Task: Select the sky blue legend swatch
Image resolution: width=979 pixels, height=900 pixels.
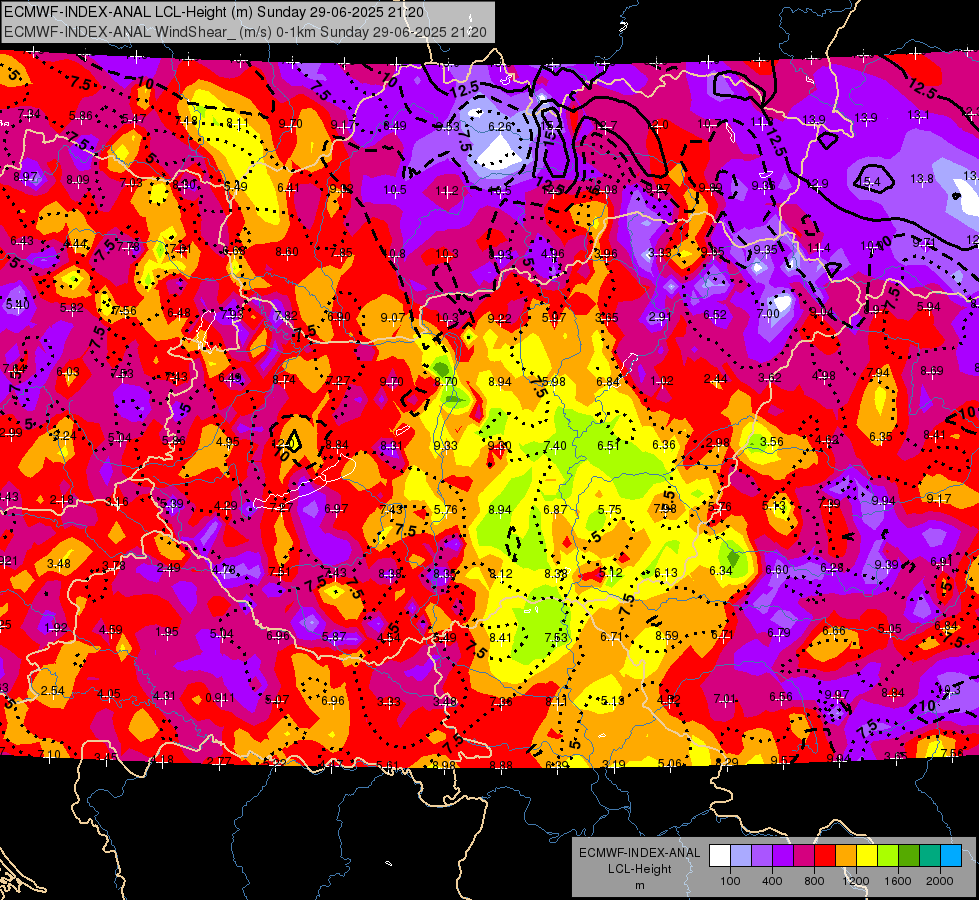Action: pos(952,856)
